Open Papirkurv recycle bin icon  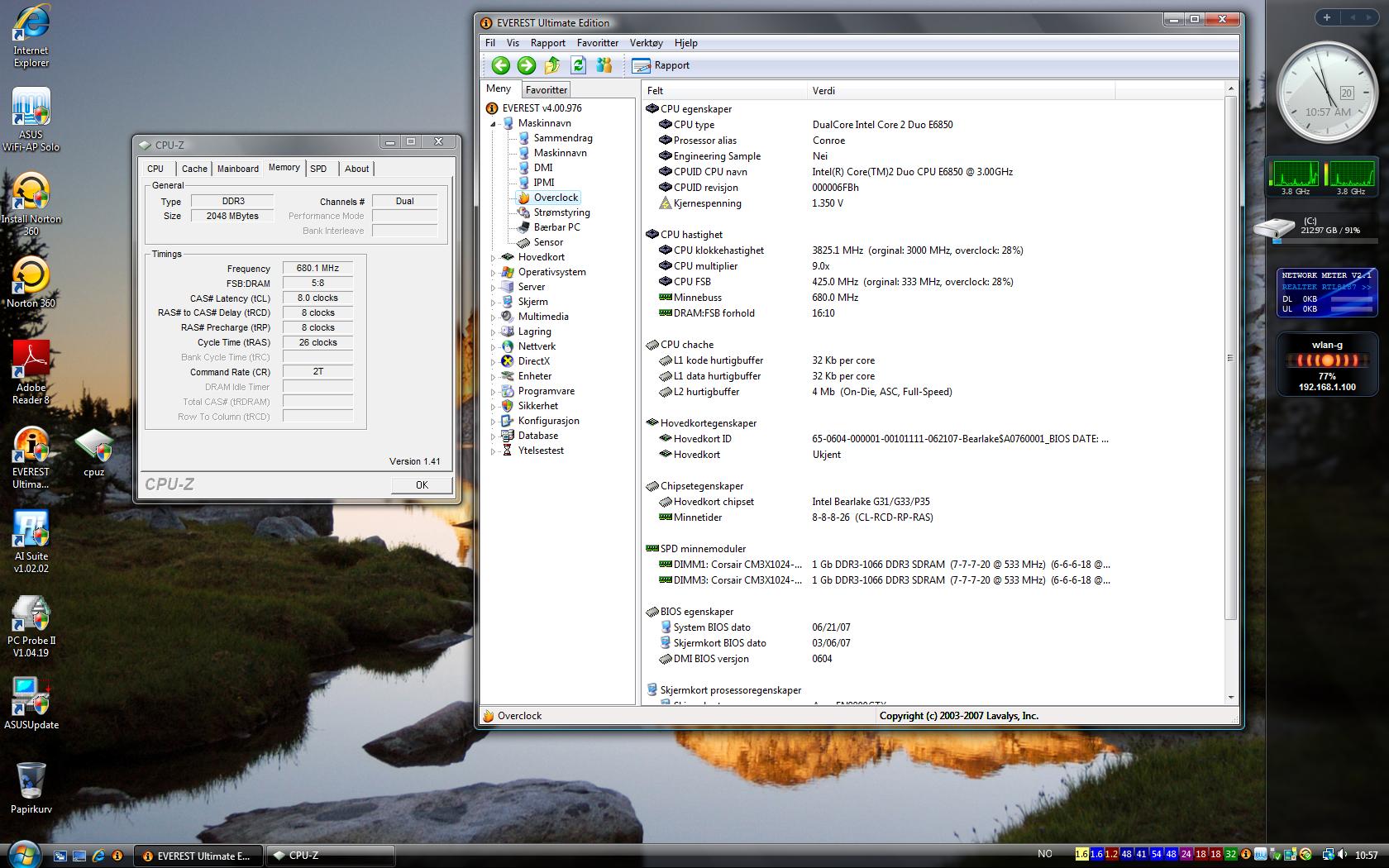click(31, 789)
